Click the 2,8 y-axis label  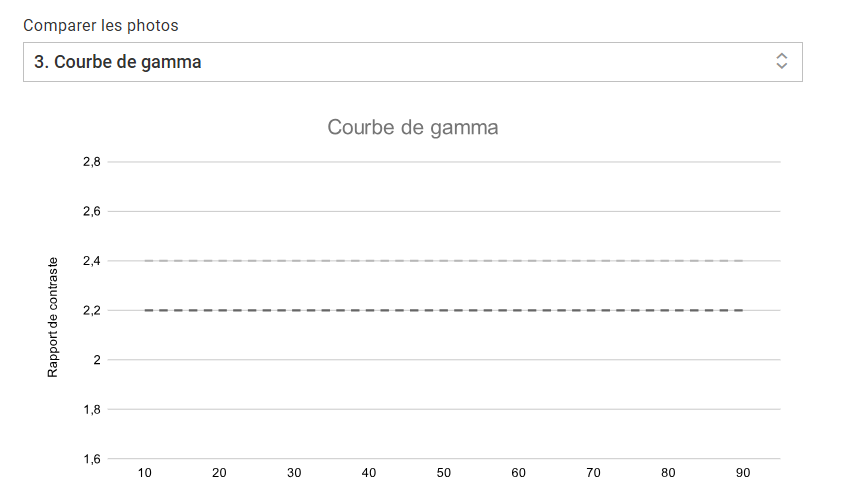pos(92,162)
